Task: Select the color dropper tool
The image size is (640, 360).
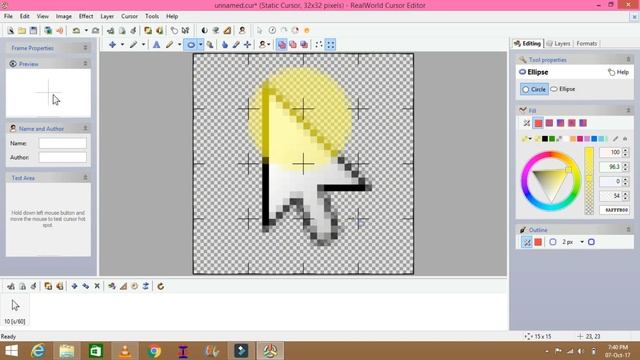Action: (236, 45)
